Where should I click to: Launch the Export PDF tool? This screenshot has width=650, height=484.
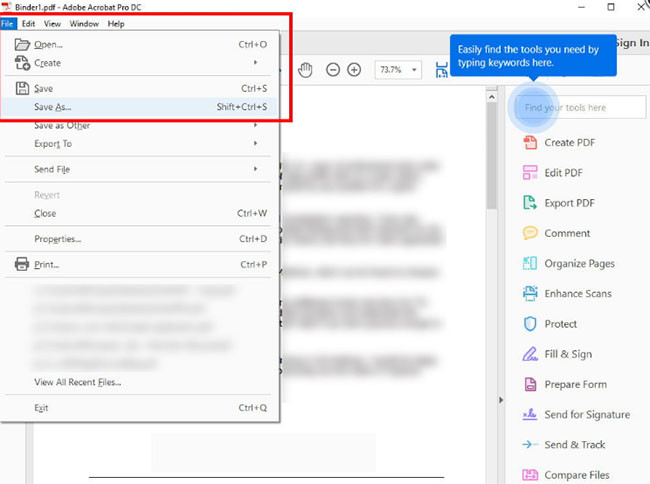tap(568, 203)
